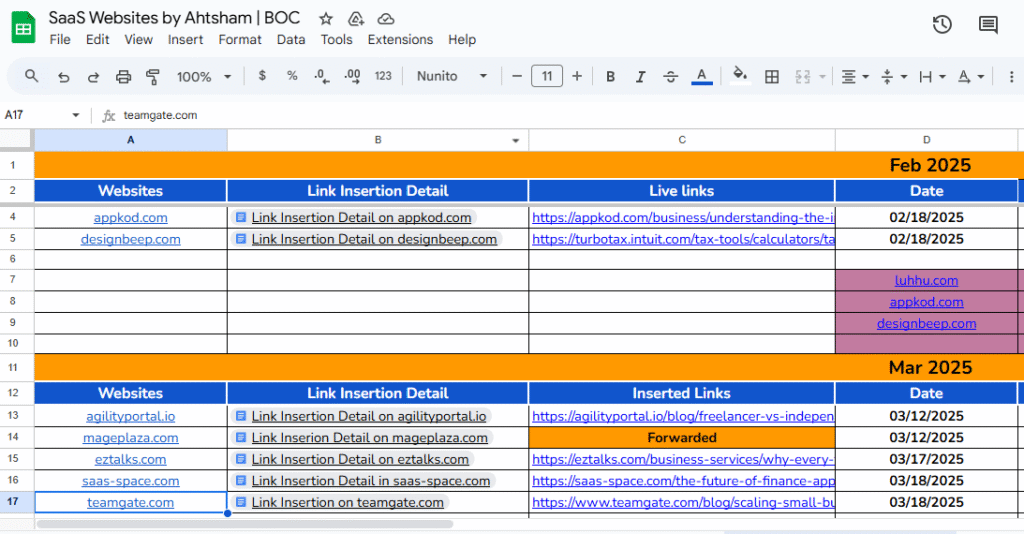This screenshot has width=1024, height=534.
Task: Select the row 14 header
Action: [13, 437]
